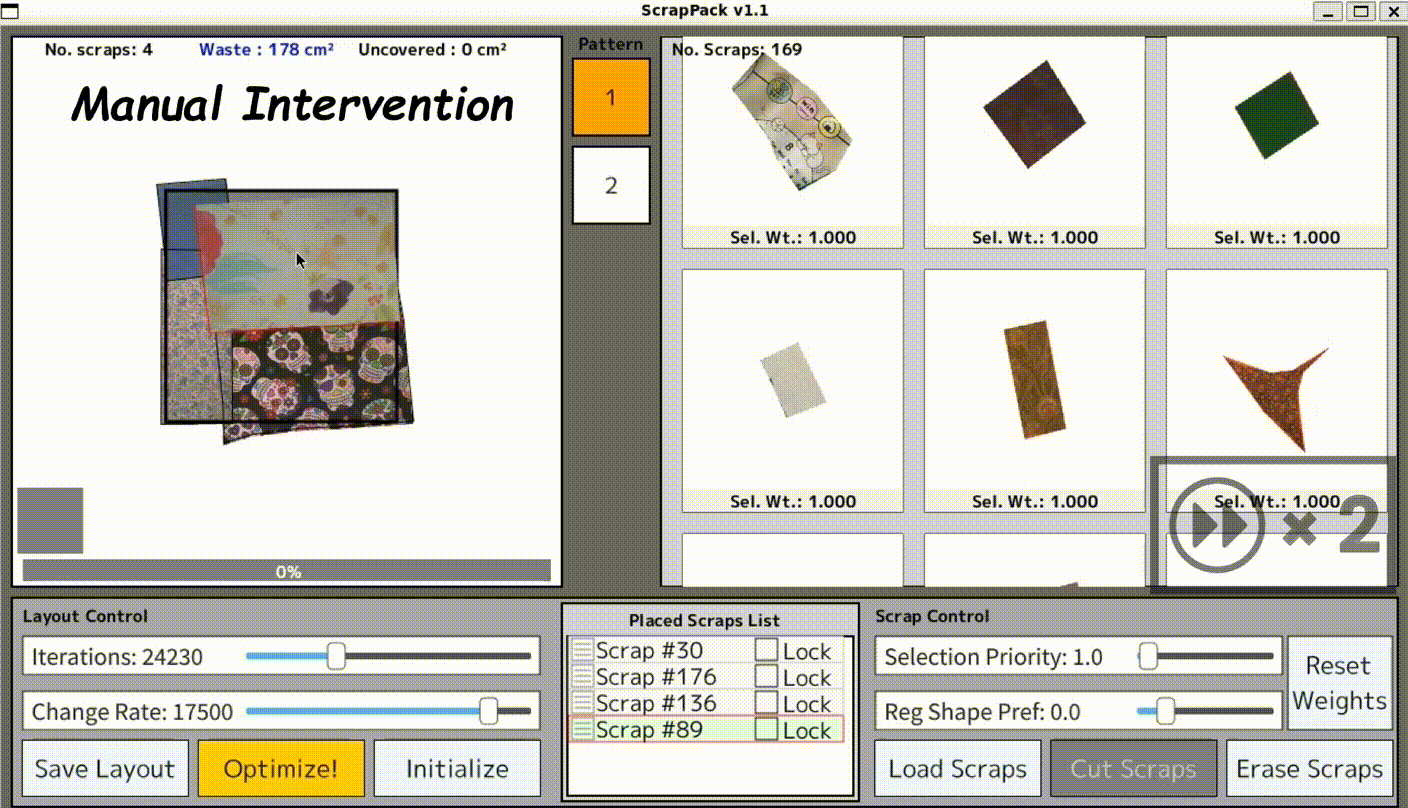Click the Save Layout button

(105, 769)
